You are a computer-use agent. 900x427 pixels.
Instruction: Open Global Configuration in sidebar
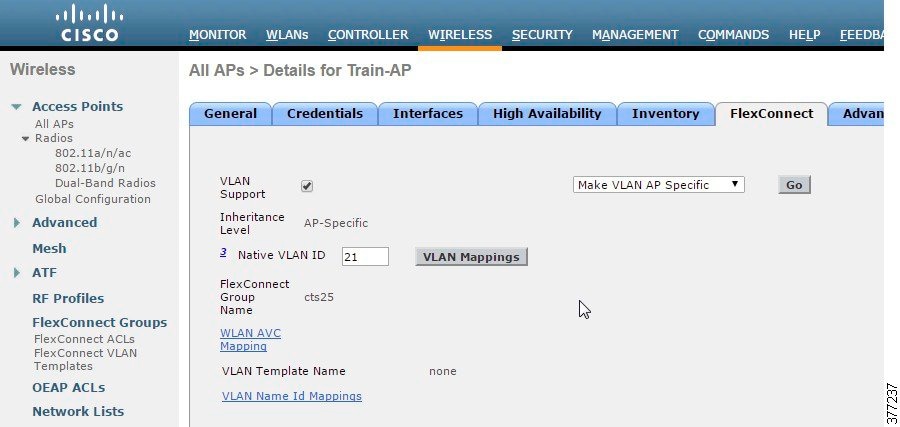click(93, 199)
